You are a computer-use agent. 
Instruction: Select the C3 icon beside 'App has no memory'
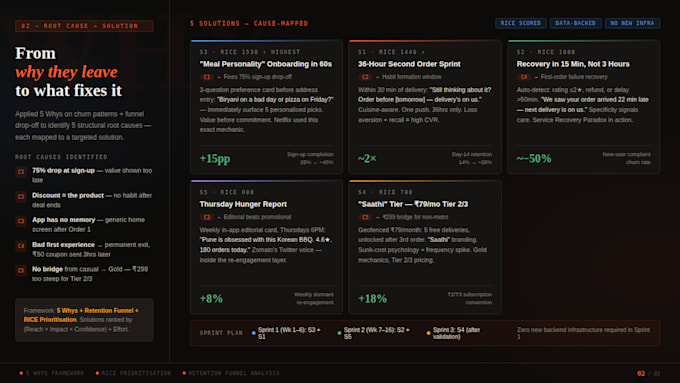21,221
